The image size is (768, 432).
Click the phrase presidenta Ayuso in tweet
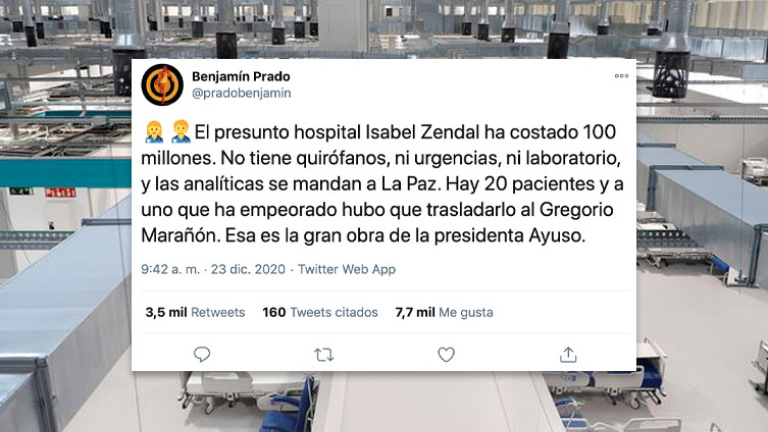[x=510, y=236]
